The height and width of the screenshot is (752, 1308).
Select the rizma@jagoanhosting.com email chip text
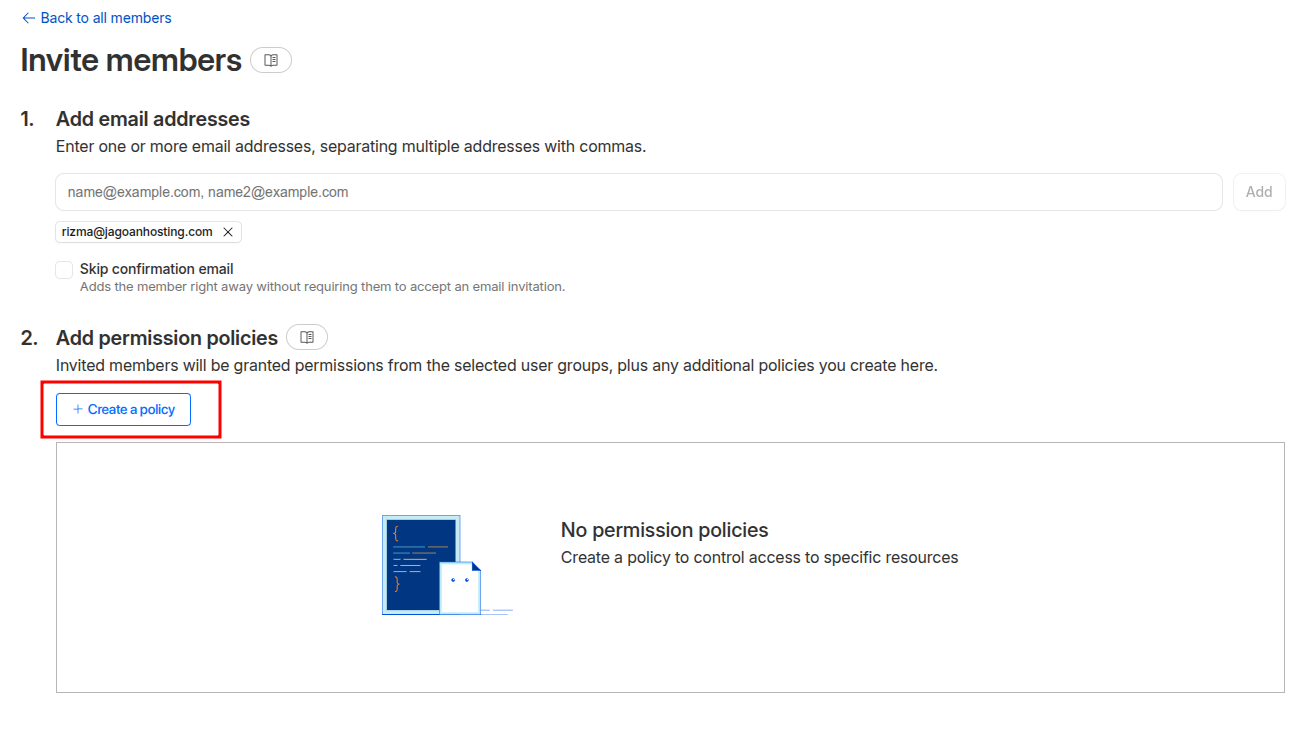tap(137, 232)
